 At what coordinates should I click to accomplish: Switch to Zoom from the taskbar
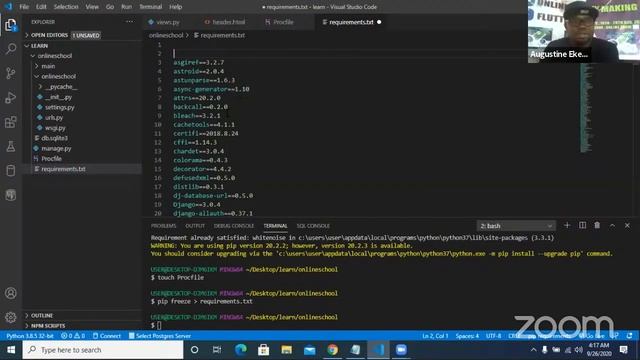(x=402, y=350)
